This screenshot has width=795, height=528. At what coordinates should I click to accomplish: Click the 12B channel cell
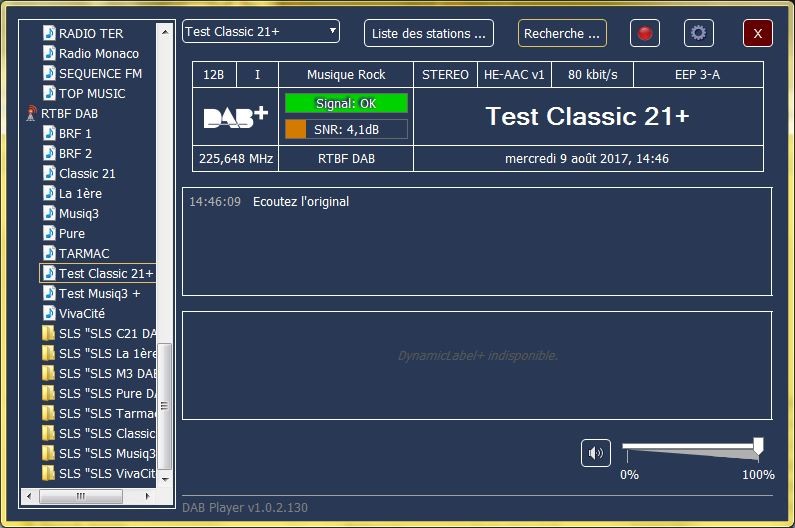[x=214, y=75]
